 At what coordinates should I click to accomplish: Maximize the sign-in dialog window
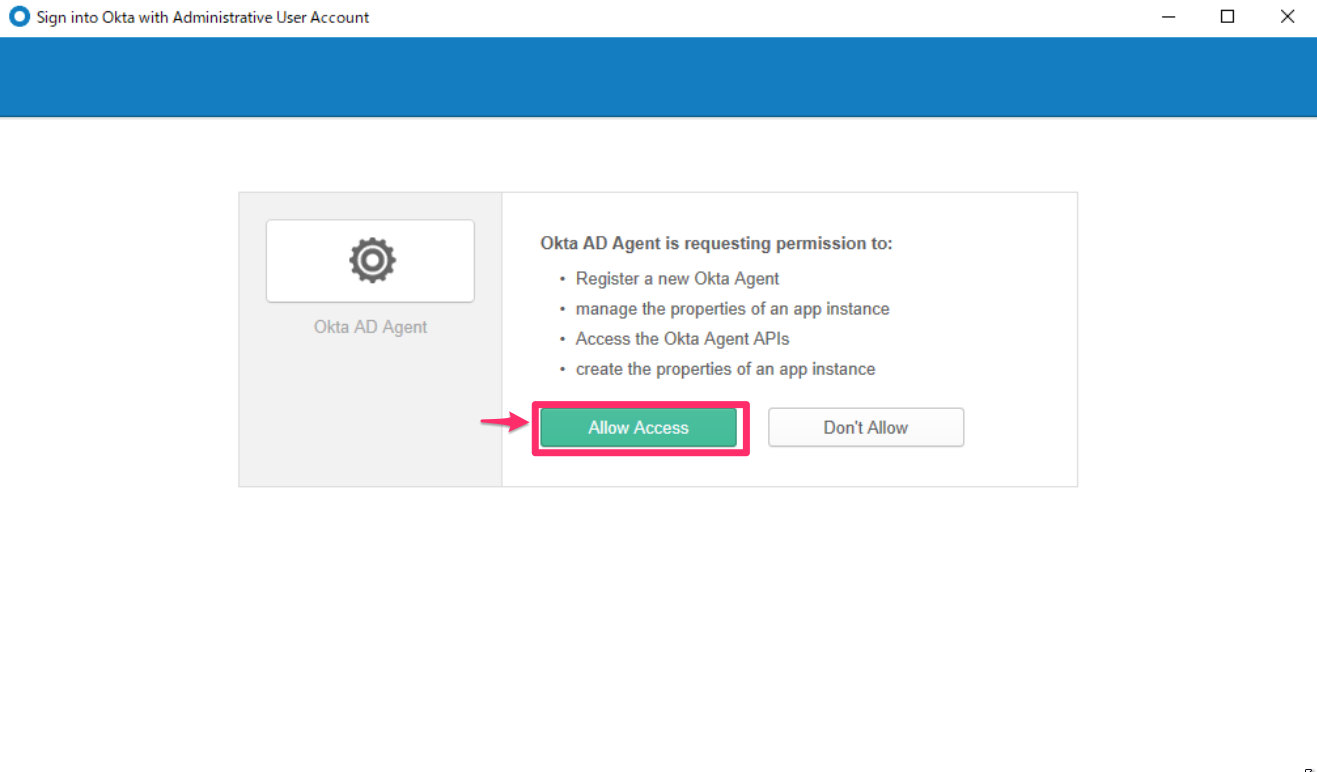point(1227,16)
